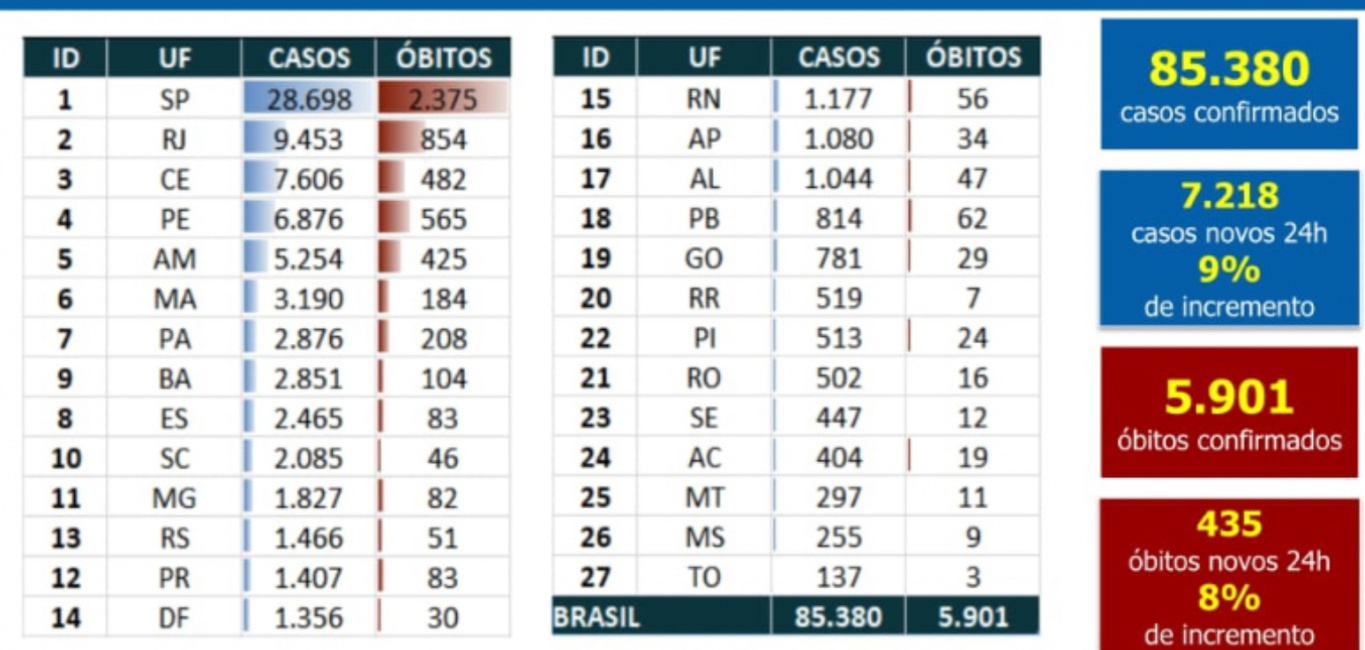Select the AM state cell

174,259
